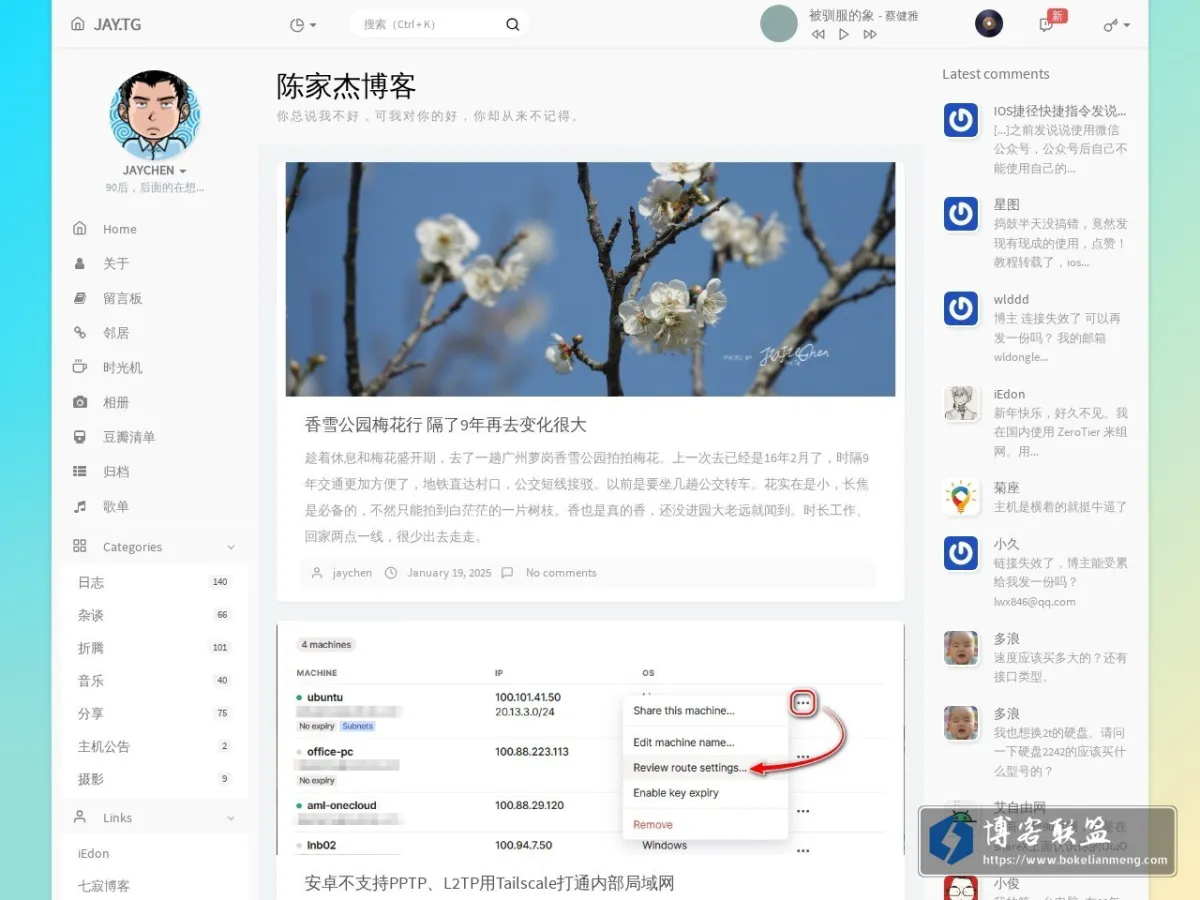The image size is (1200, 900).
Task: Open the 留言板 guestbook page
Action: point(122,298)
